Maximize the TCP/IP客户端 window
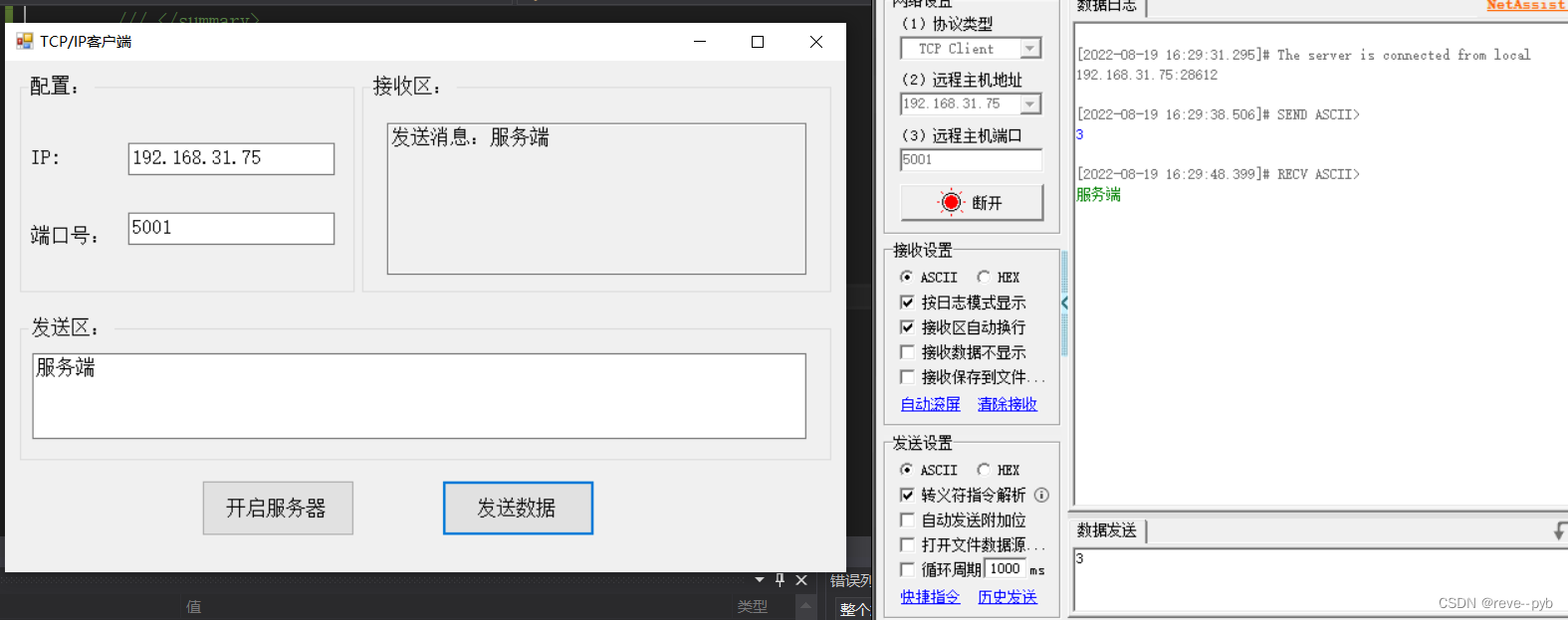 click(x=758, y=42)
